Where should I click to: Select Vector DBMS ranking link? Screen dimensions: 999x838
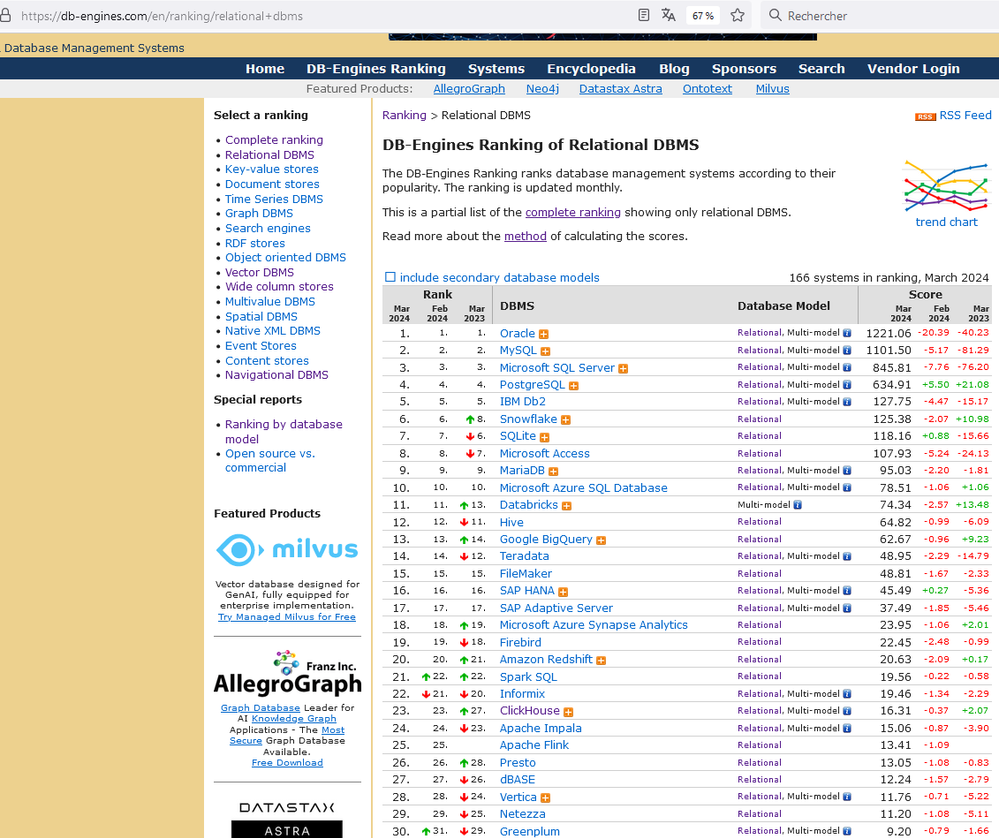tap(259, 272)
